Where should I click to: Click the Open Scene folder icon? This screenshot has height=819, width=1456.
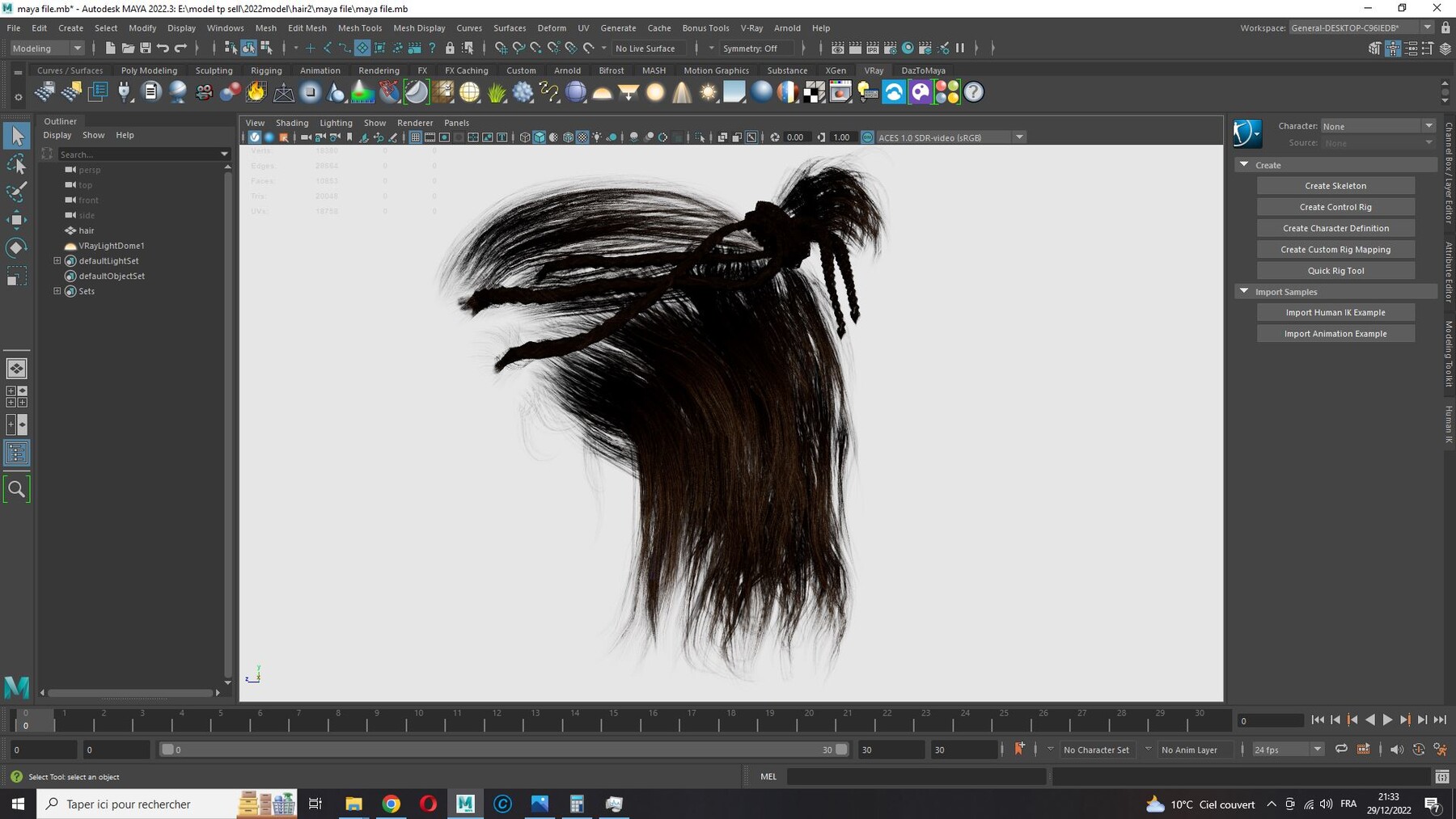coord(128,49)
